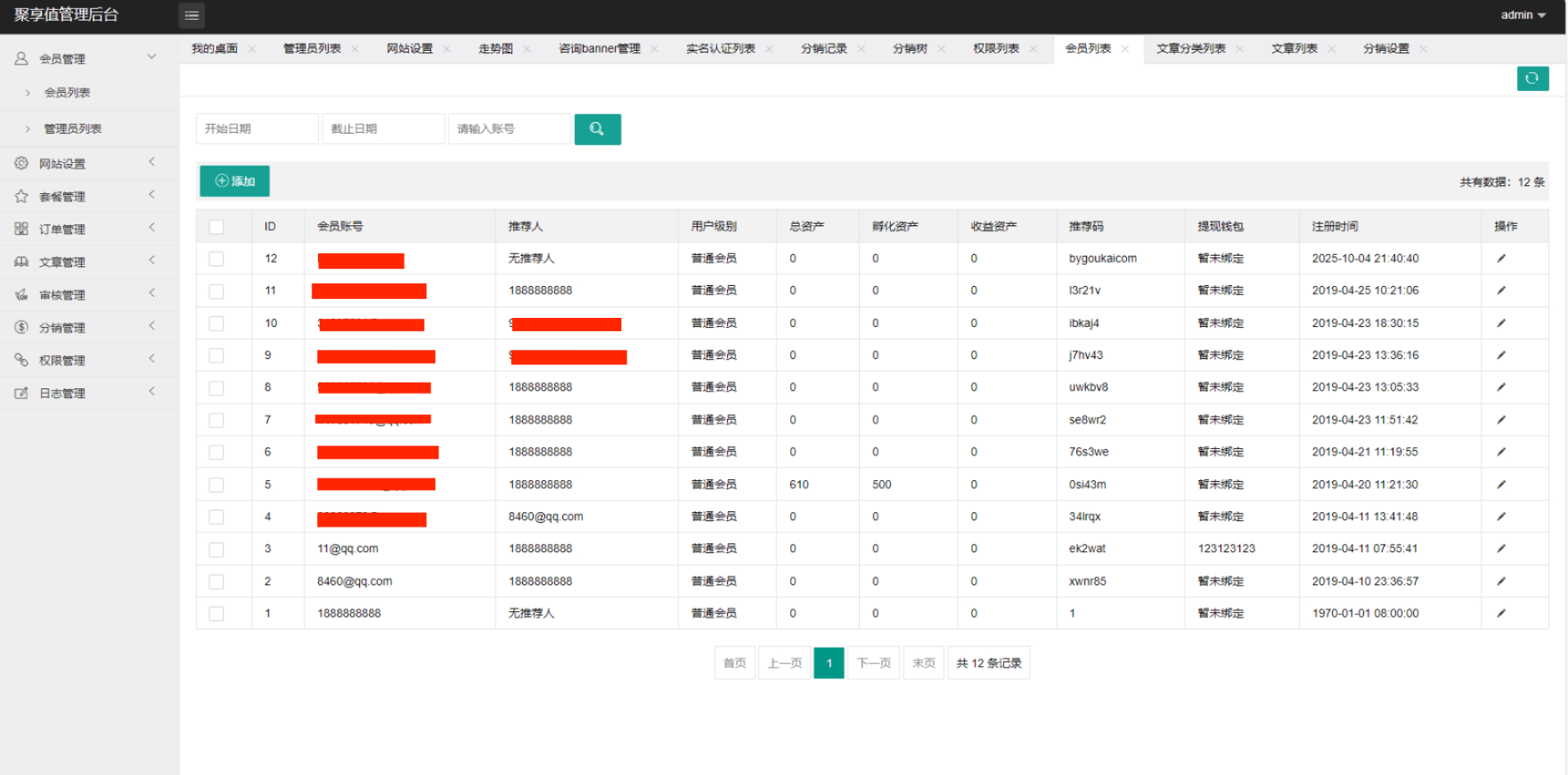Viewport: 1568px width, 775px height.
Task: Check the row checkbox for member 11@qq.com
Action: [x=216, y=549]
